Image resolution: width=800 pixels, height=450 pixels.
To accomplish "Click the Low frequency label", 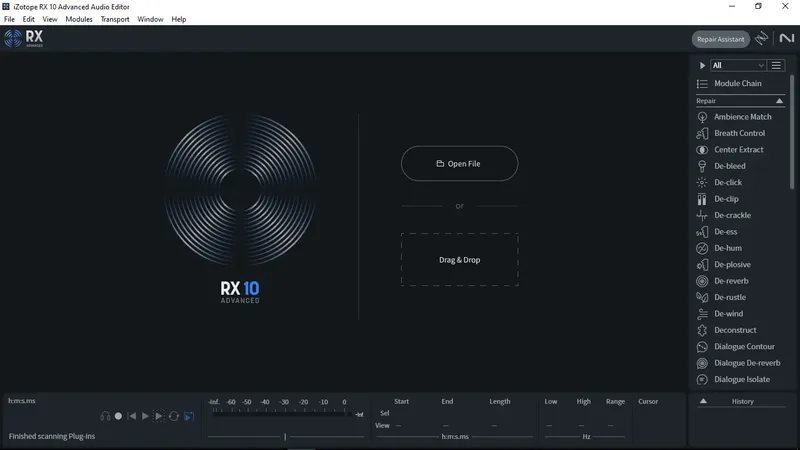I will pyautogui.click(x=551, y=402).
